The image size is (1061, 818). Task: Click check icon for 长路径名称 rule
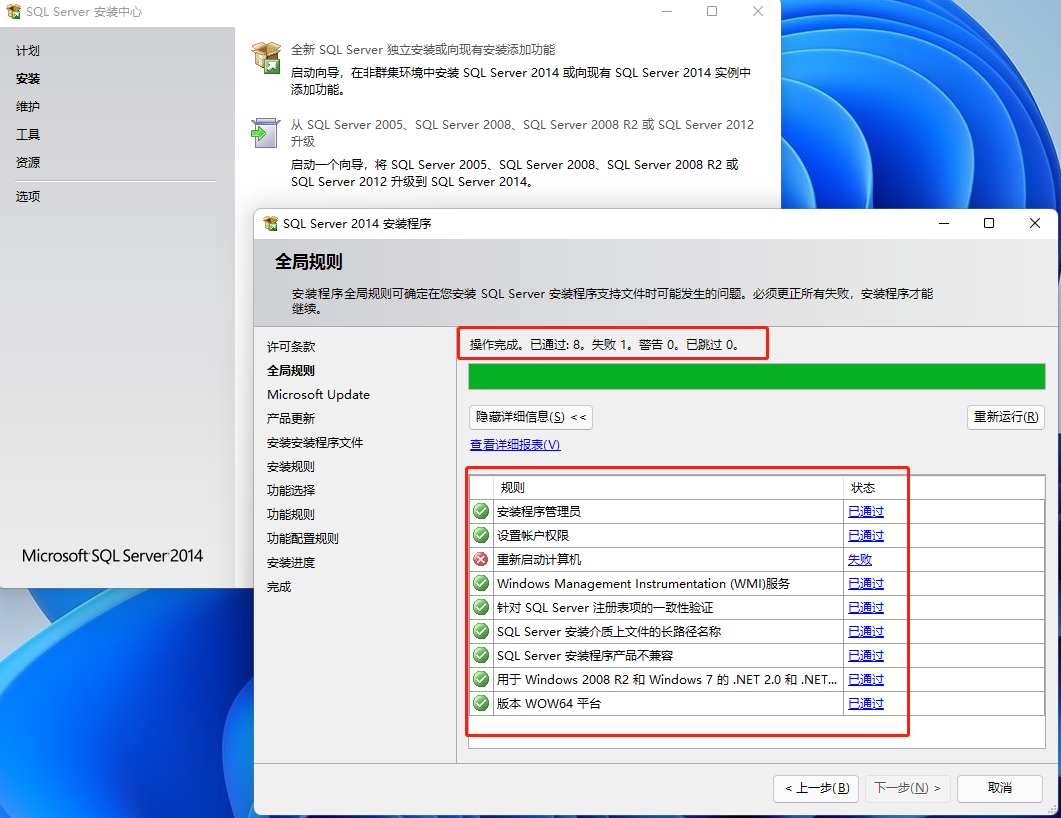(481, 631)
